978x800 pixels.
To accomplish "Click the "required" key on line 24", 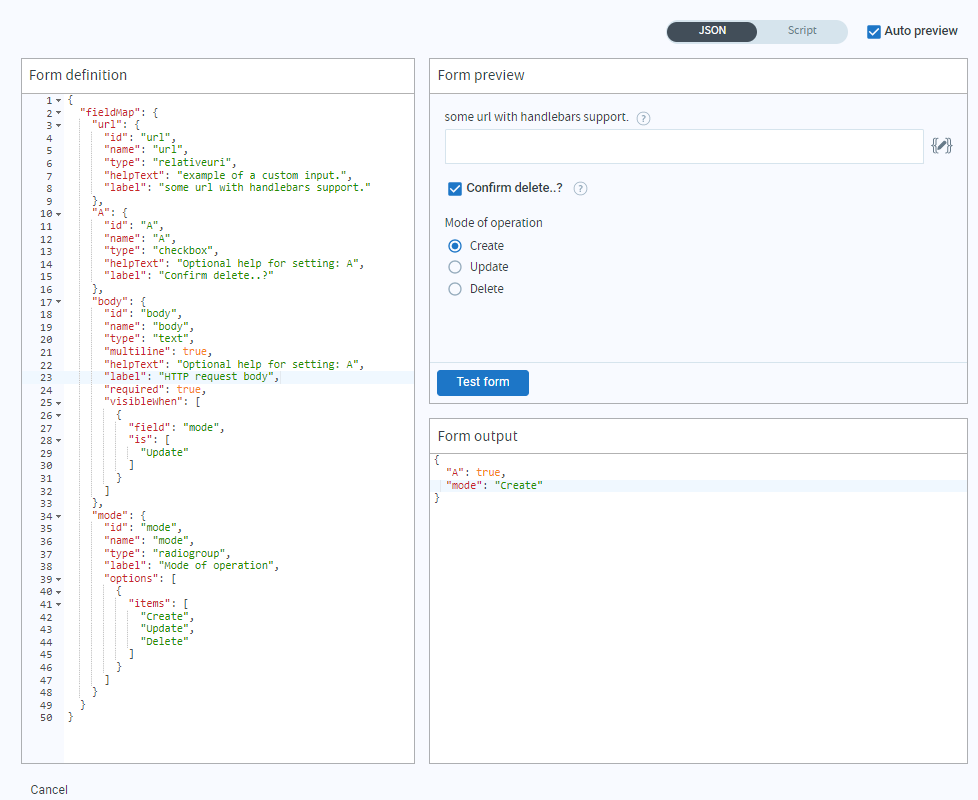I will (x=137, y=390).
